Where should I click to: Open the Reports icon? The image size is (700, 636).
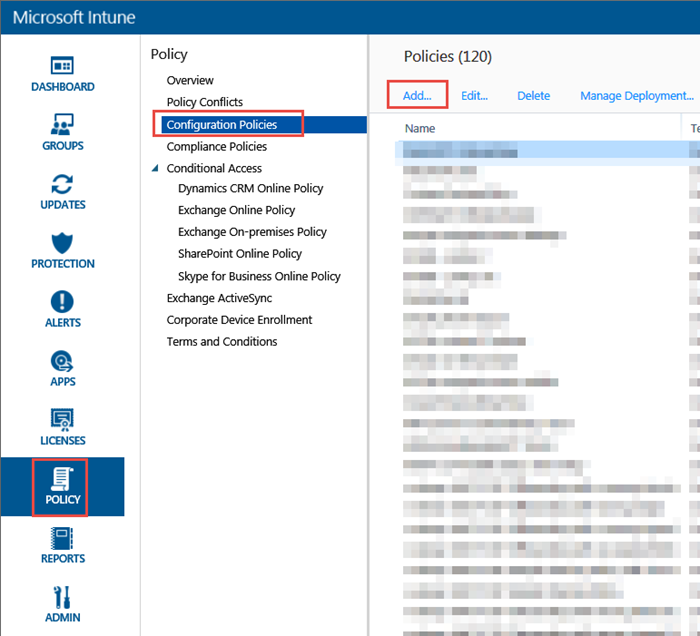pos(62,538)
